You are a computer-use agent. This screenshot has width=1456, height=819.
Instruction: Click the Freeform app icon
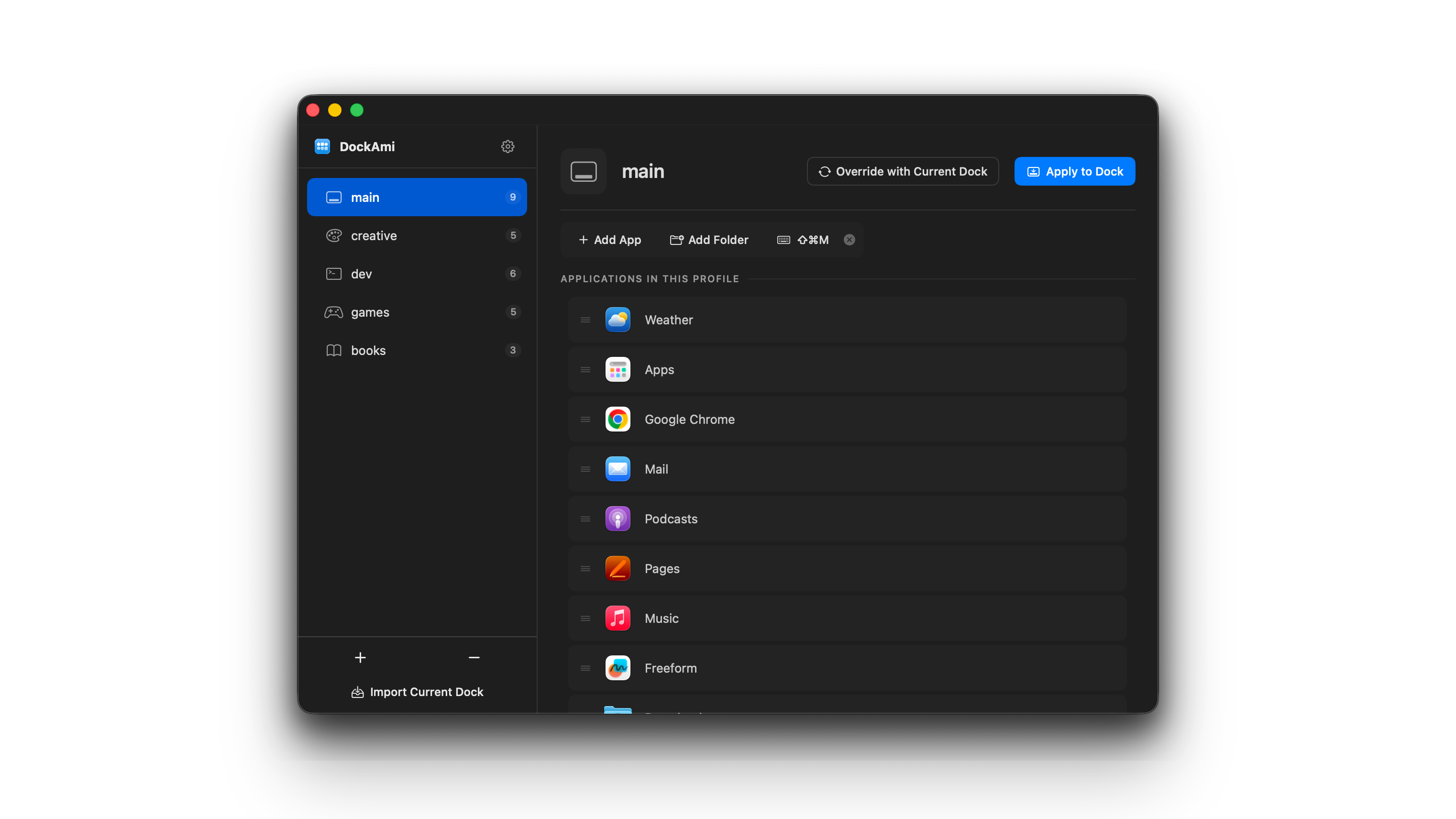pyautogui.click(x=617, y=668)
